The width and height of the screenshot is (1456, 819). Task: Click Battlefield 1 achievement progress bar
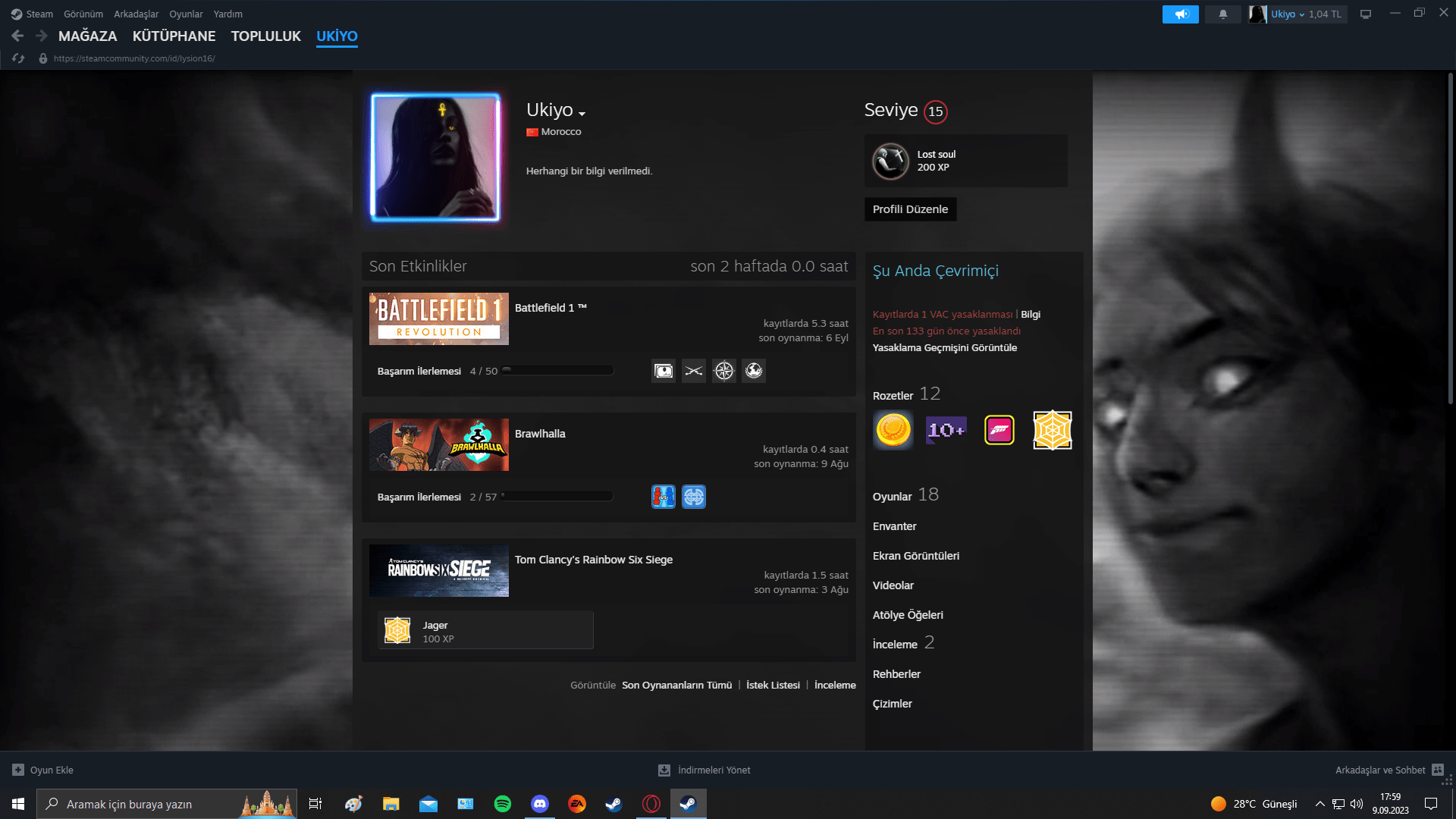point(557,371)
